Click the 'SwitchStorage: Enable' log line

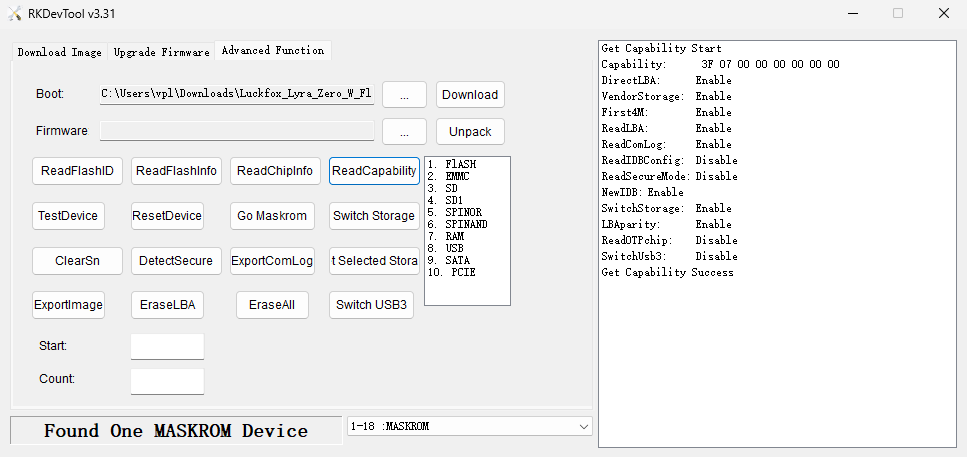(x=666, y=208)
